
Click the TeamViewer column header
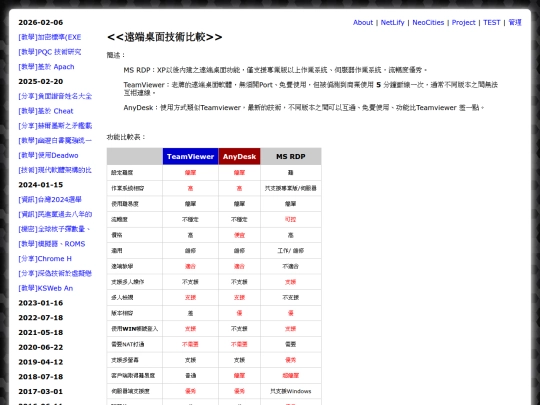pyautogui.click(x=190, y=156)
